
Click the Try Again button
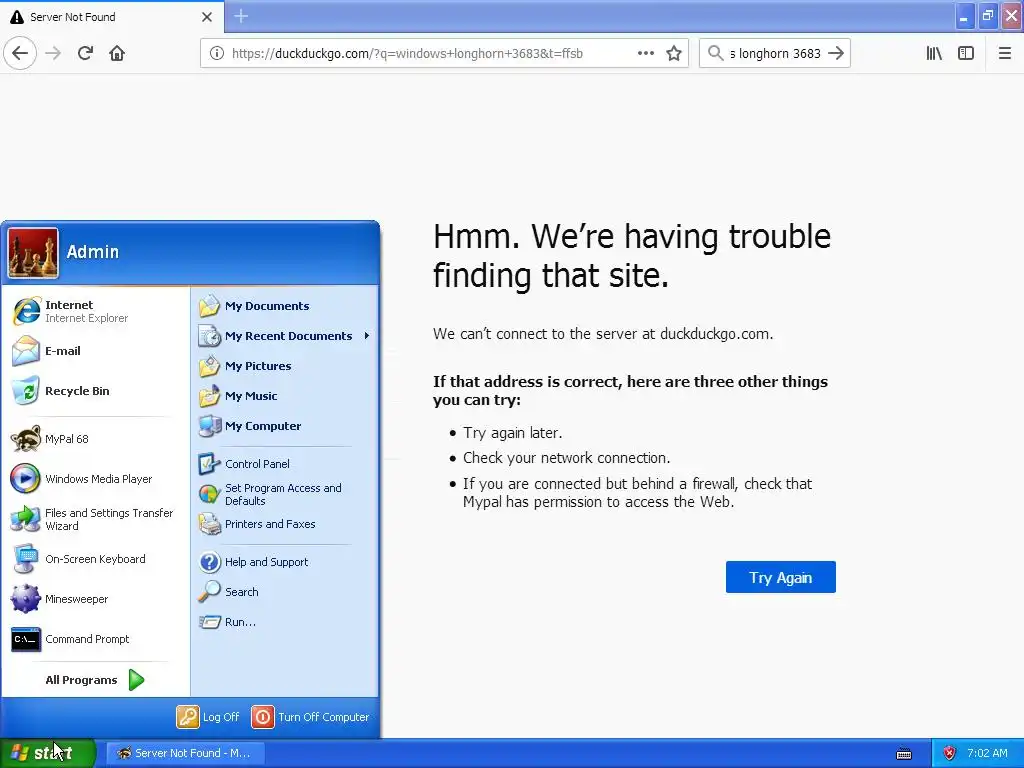tap(780, 577)
